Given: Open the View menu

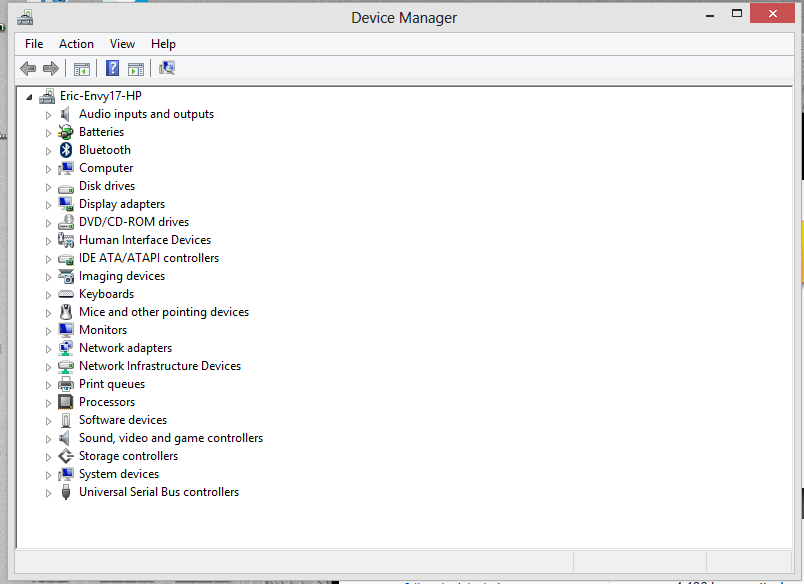Looking at the screenshot, I should (x=122, y=44).
